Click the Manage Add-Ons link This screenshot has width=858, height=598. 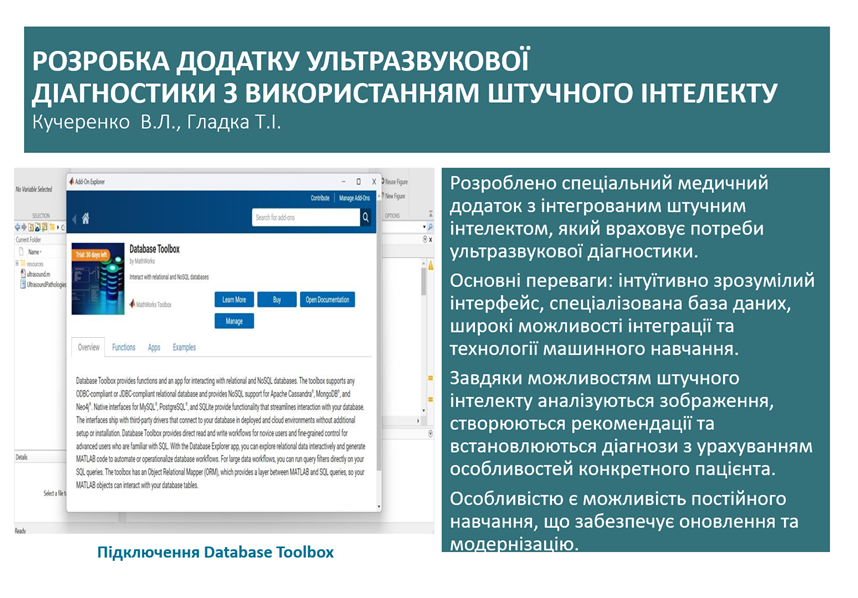coord(355,198)
